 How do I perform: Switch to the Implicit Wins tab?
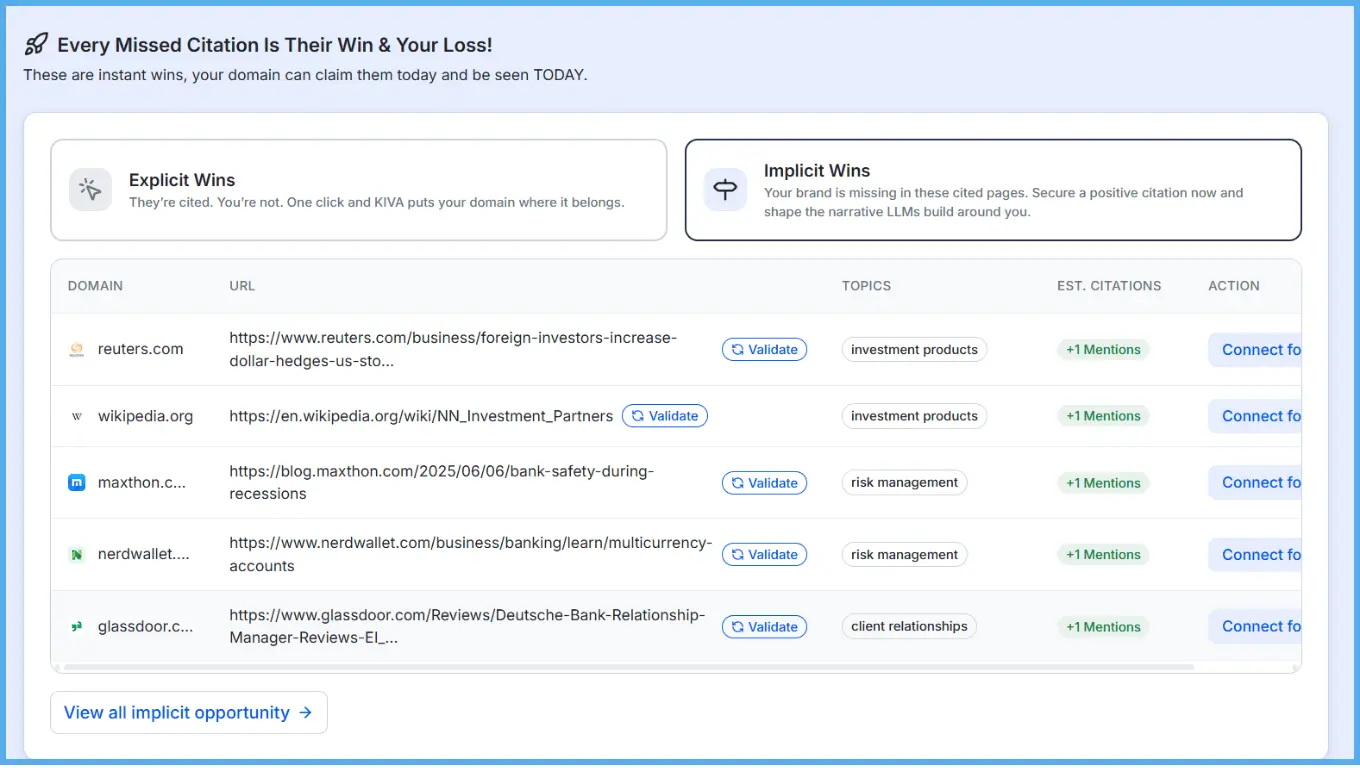(993, 190)
